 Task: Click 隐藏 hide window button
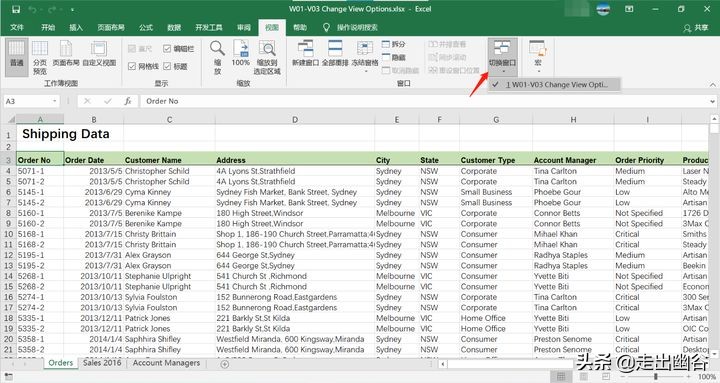click(394, 57)
